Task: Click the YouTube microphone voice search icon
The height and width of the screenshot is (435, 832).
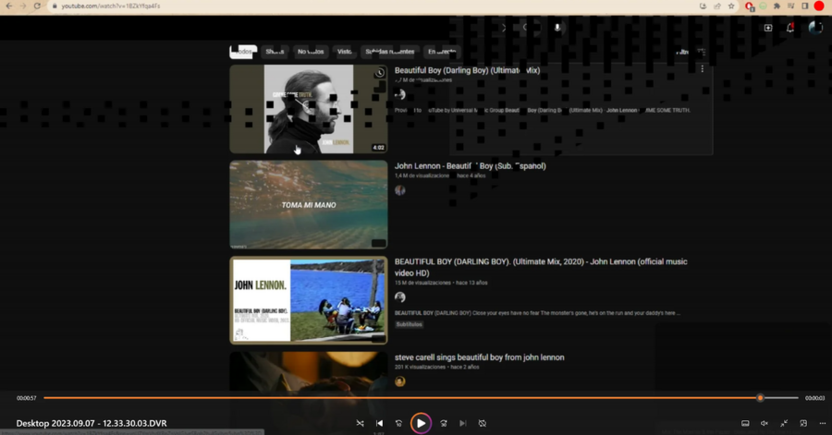Action: tap(557, 28)
